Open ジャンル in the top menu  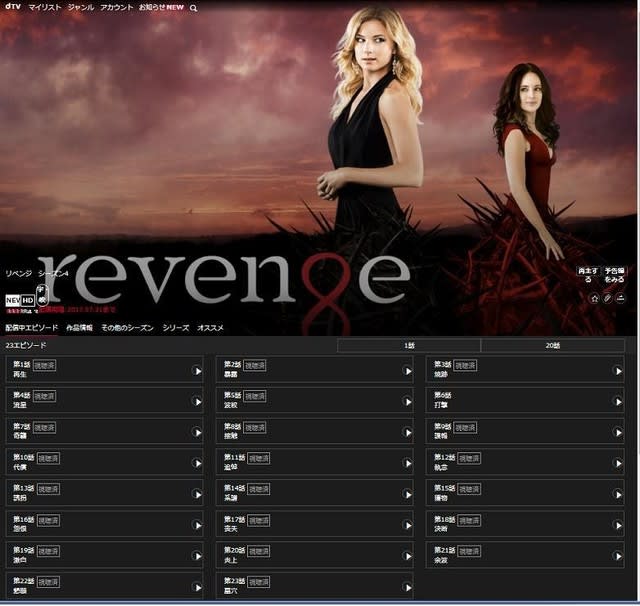pyautogui.click(x=81, y=7)
